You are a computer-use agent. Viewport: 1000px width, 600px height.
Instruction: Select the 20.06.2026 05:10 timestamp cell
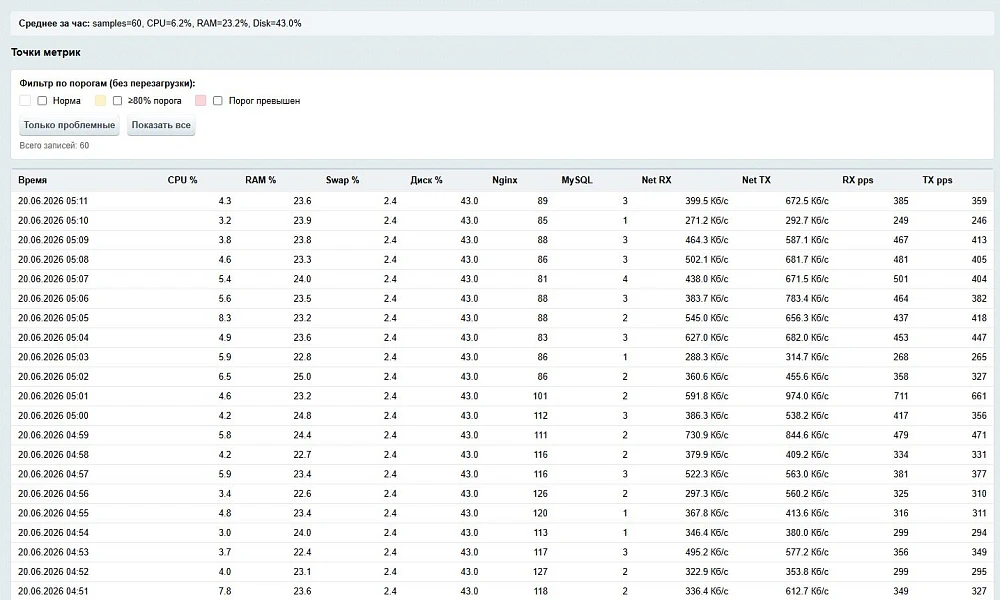tap(53, 221)
